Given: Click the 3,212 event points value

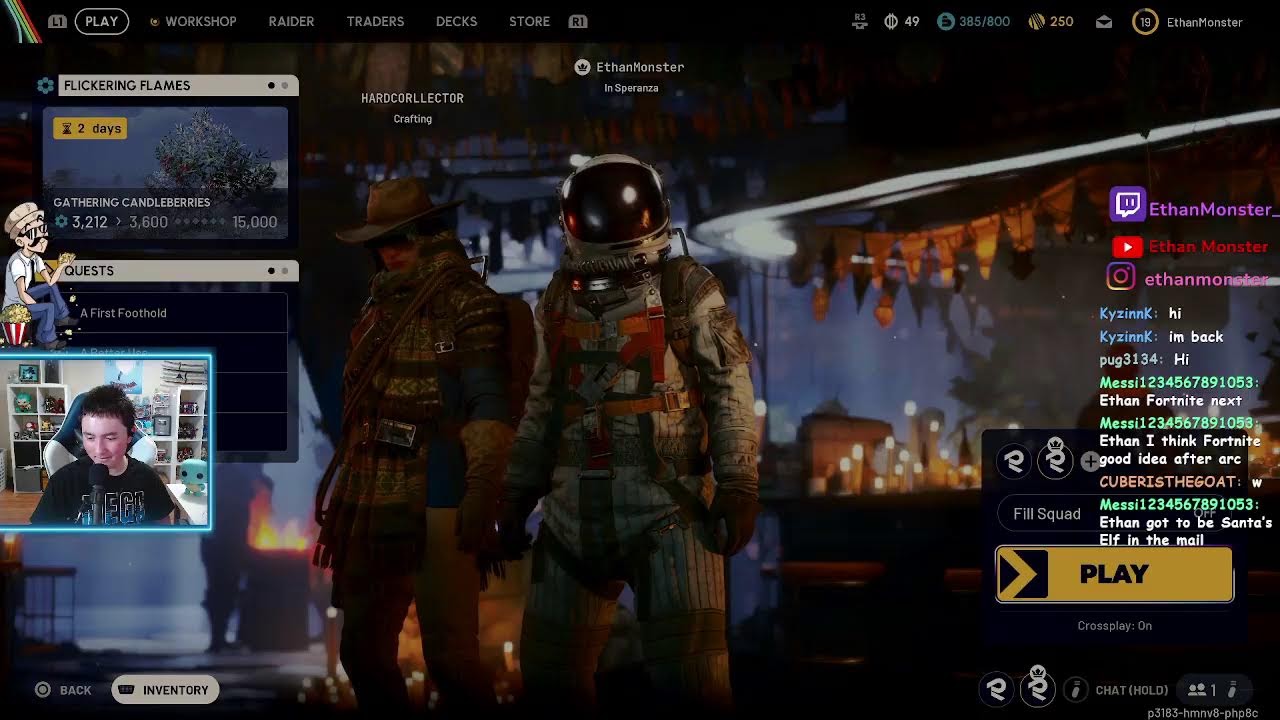Looking at the screenshot, I should click(89, 222).
